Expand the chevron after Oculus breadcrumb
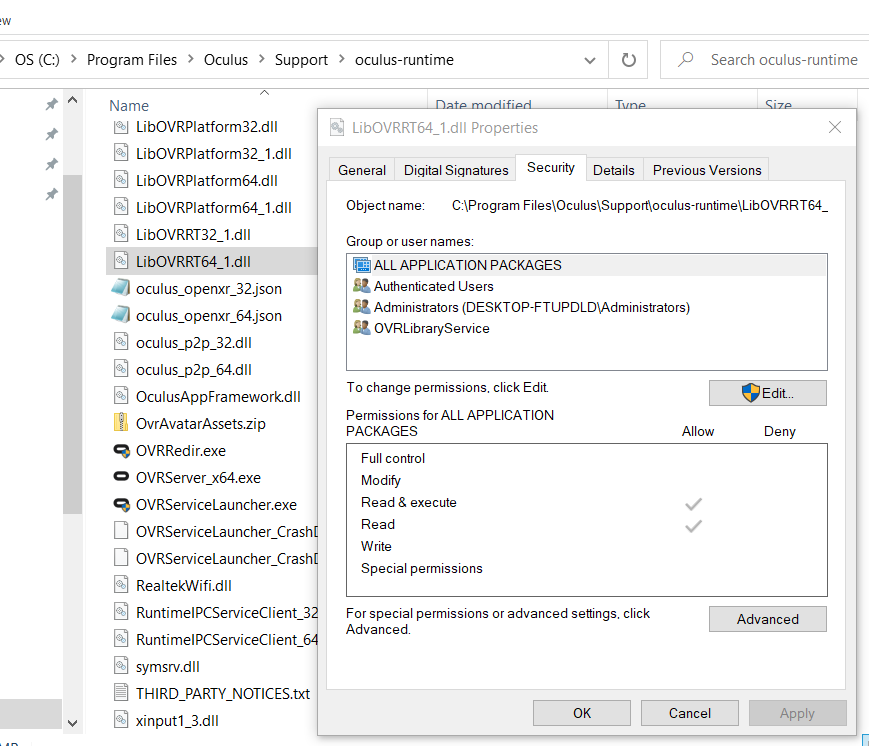 click(262, 59)
